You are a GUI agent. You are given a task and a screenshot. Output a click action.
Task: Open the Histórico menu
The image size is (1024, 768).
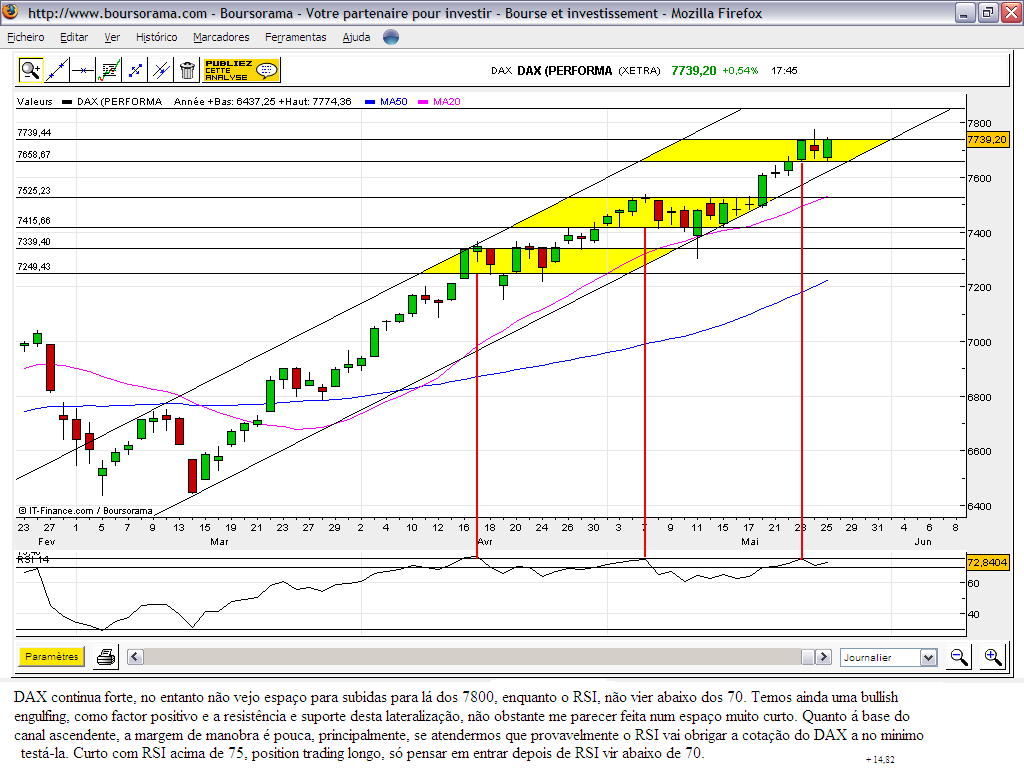coord(157,37)
